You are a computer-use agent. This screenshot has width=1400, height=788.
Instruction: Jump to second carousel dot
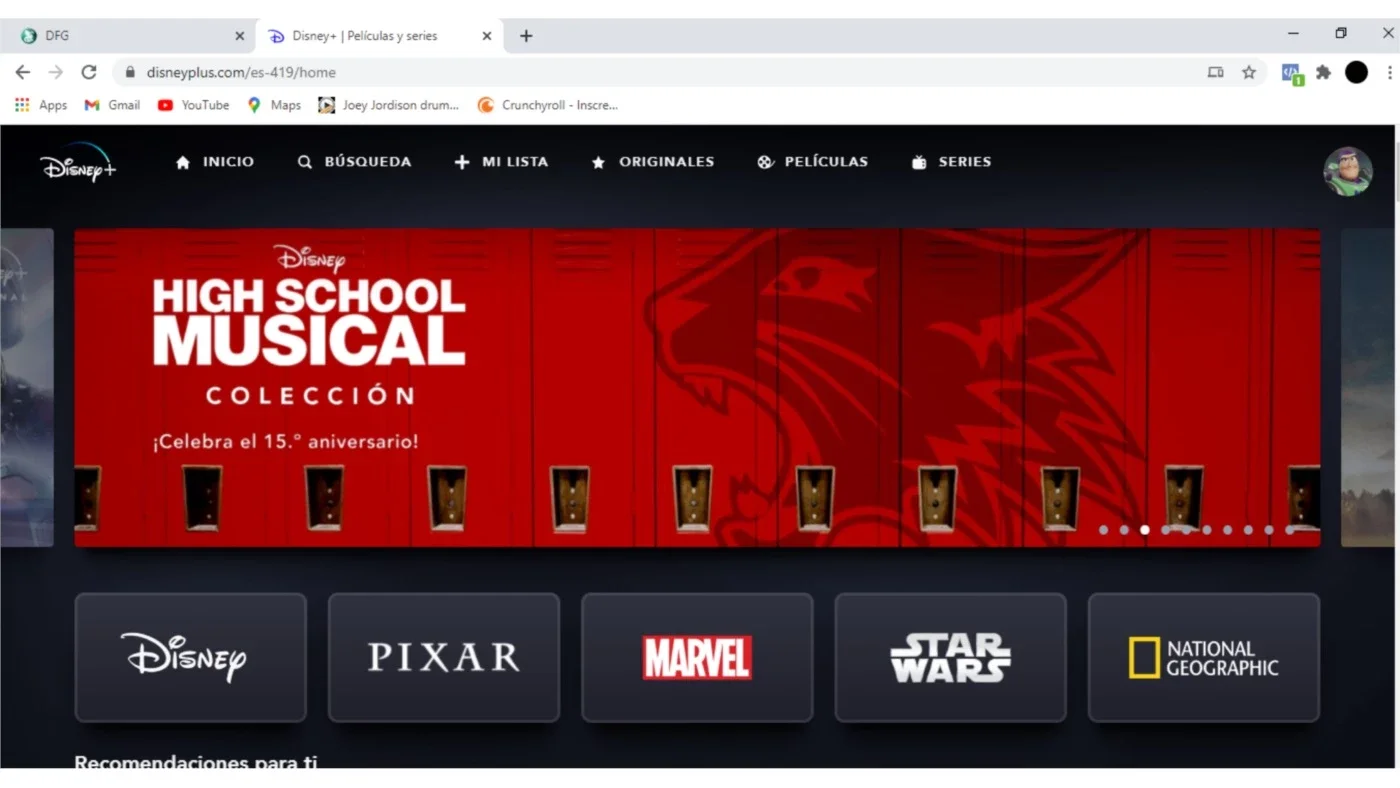(x=1124, y=530)
